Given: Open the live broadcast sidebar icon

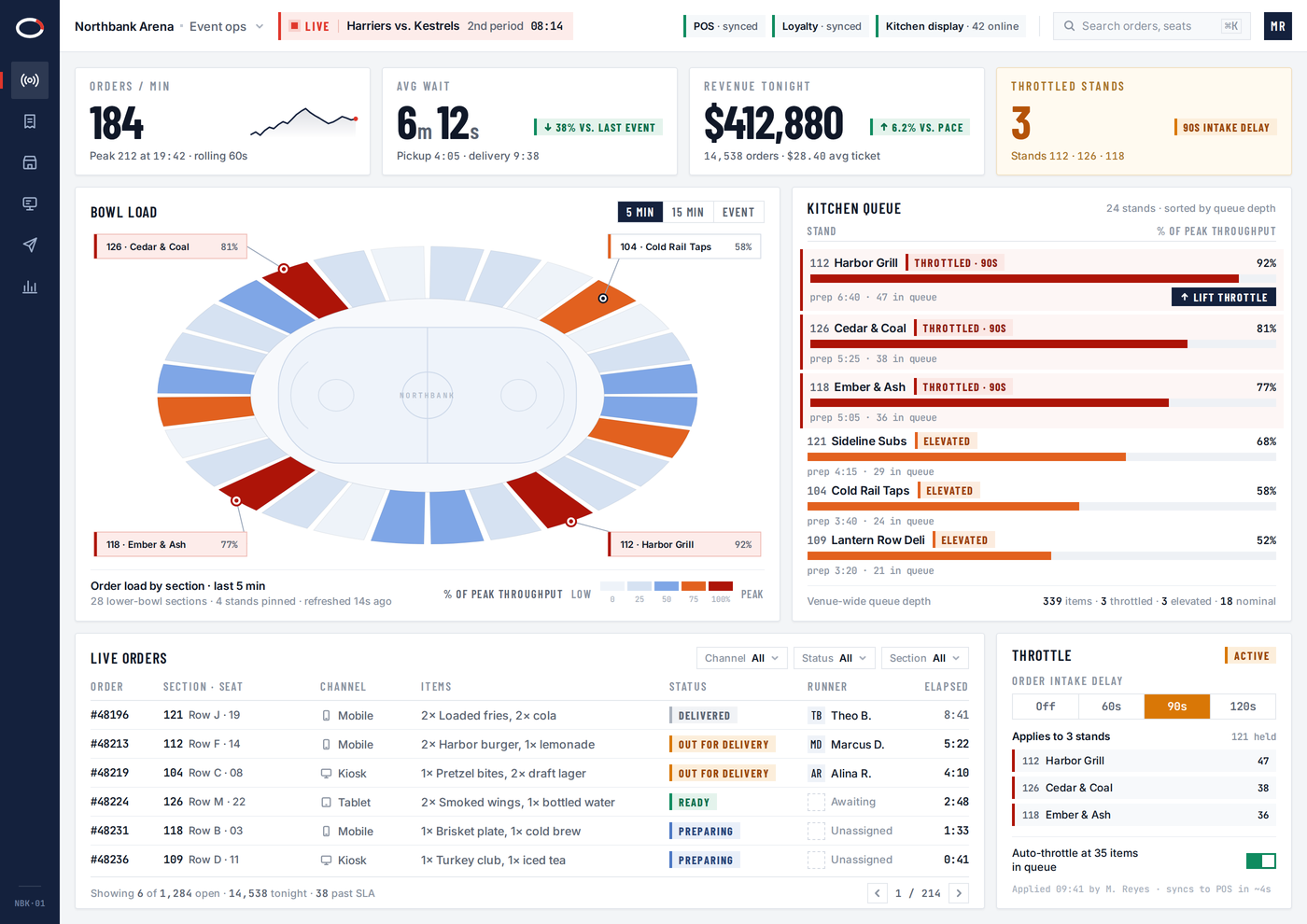Looking at the screenshot, I should coord(30,80).
